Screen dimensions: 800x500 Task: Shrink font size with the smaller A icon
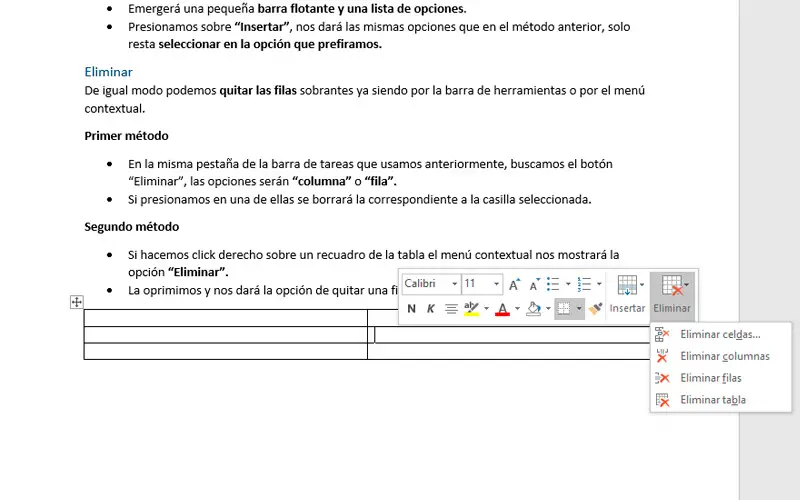(534, 284)
